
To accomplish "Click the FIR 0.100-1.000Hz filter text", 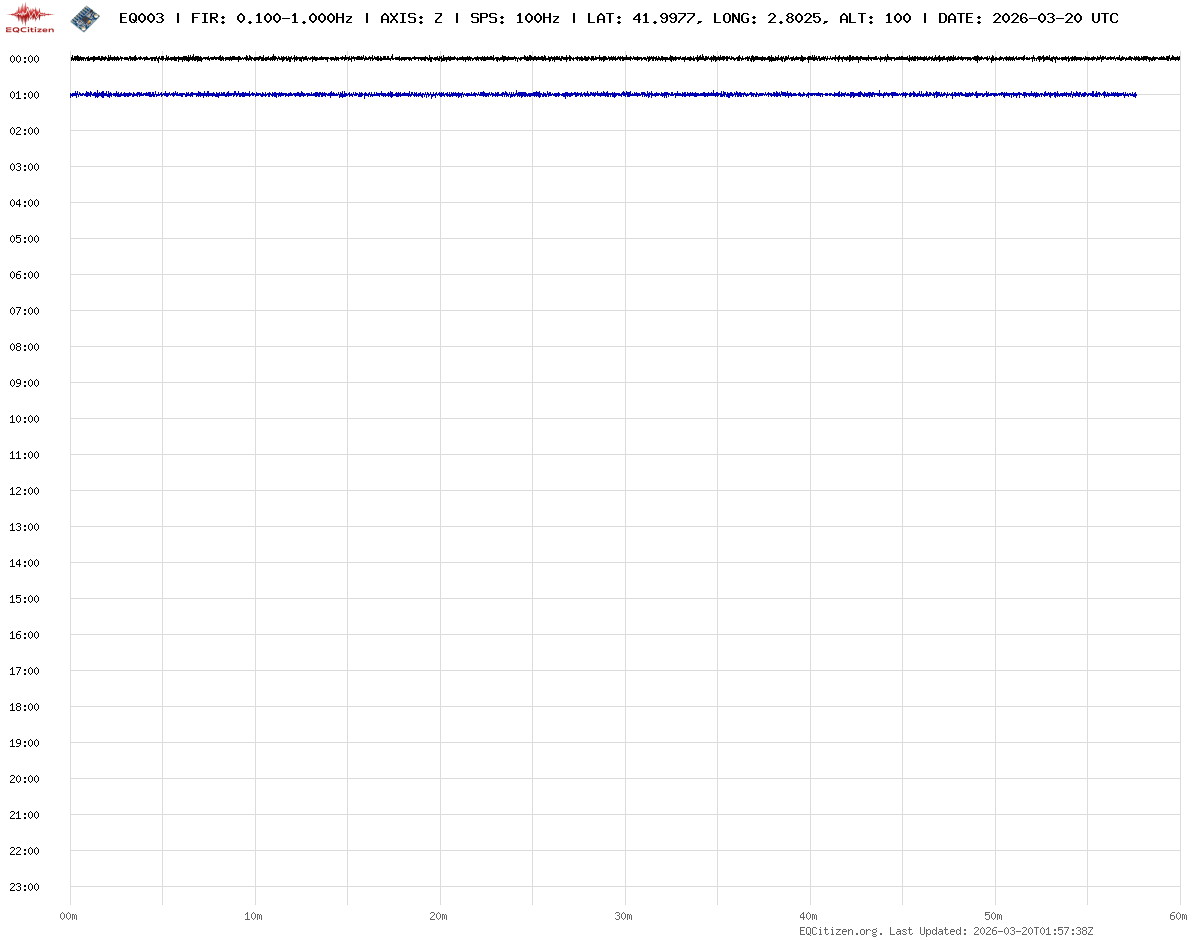I will (x=271, y=18).
